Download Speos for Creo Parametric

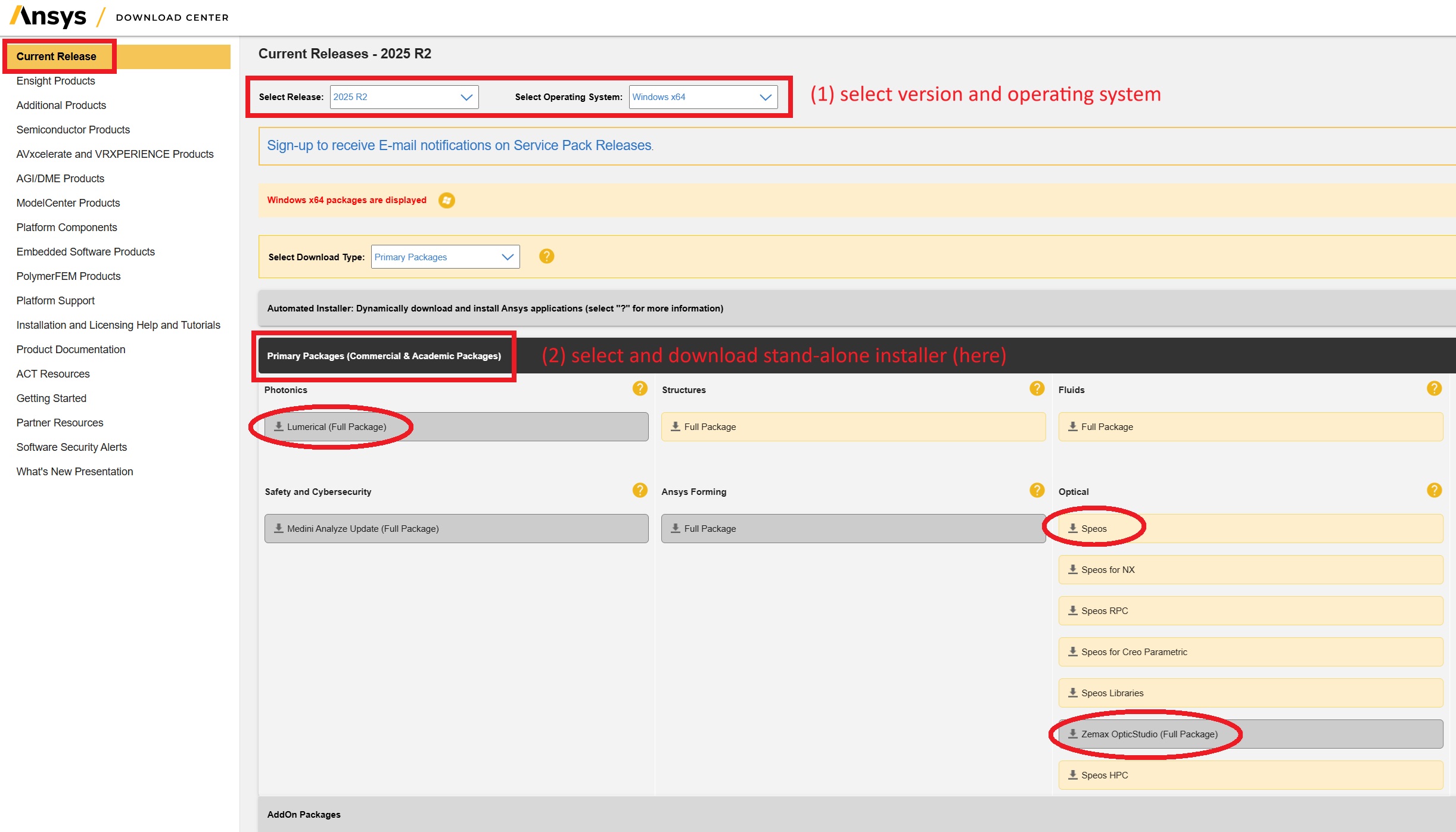(1250, 652)
